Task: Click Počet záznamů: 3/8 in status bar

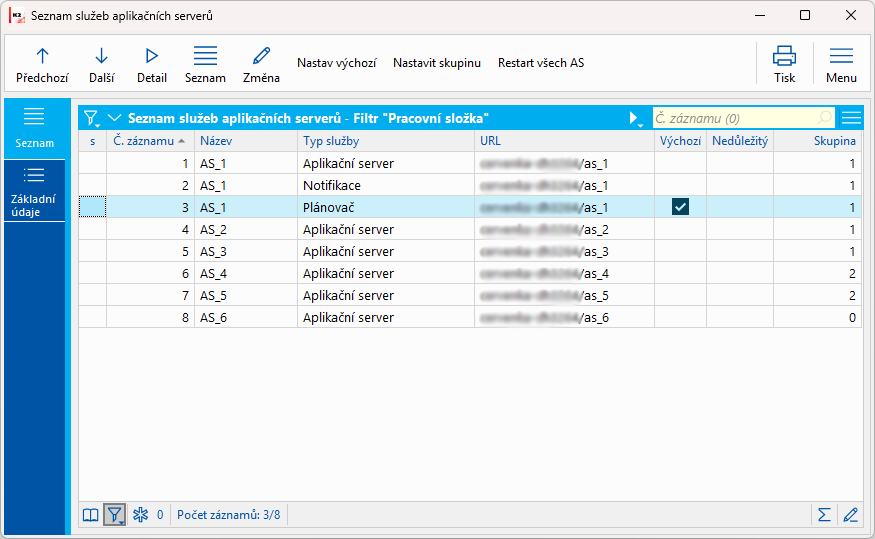Action: [228, 514]
